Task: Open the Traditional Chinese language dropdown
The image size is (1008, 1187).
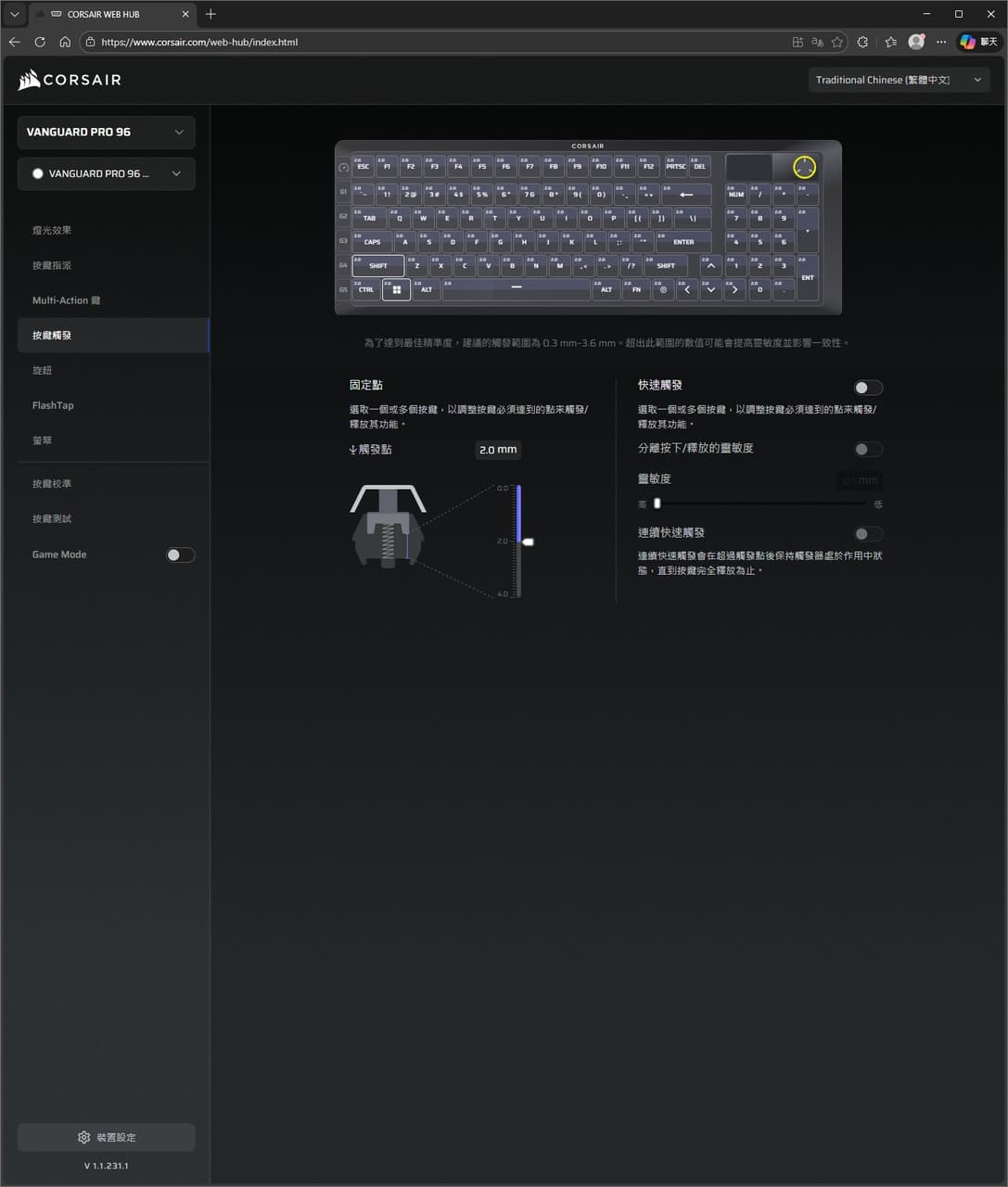Action: 899,80
